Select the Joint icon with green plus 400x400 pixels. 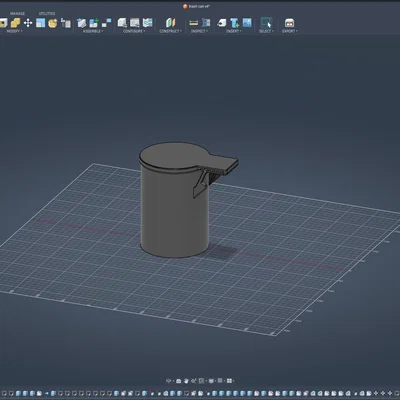coord(94,23)
